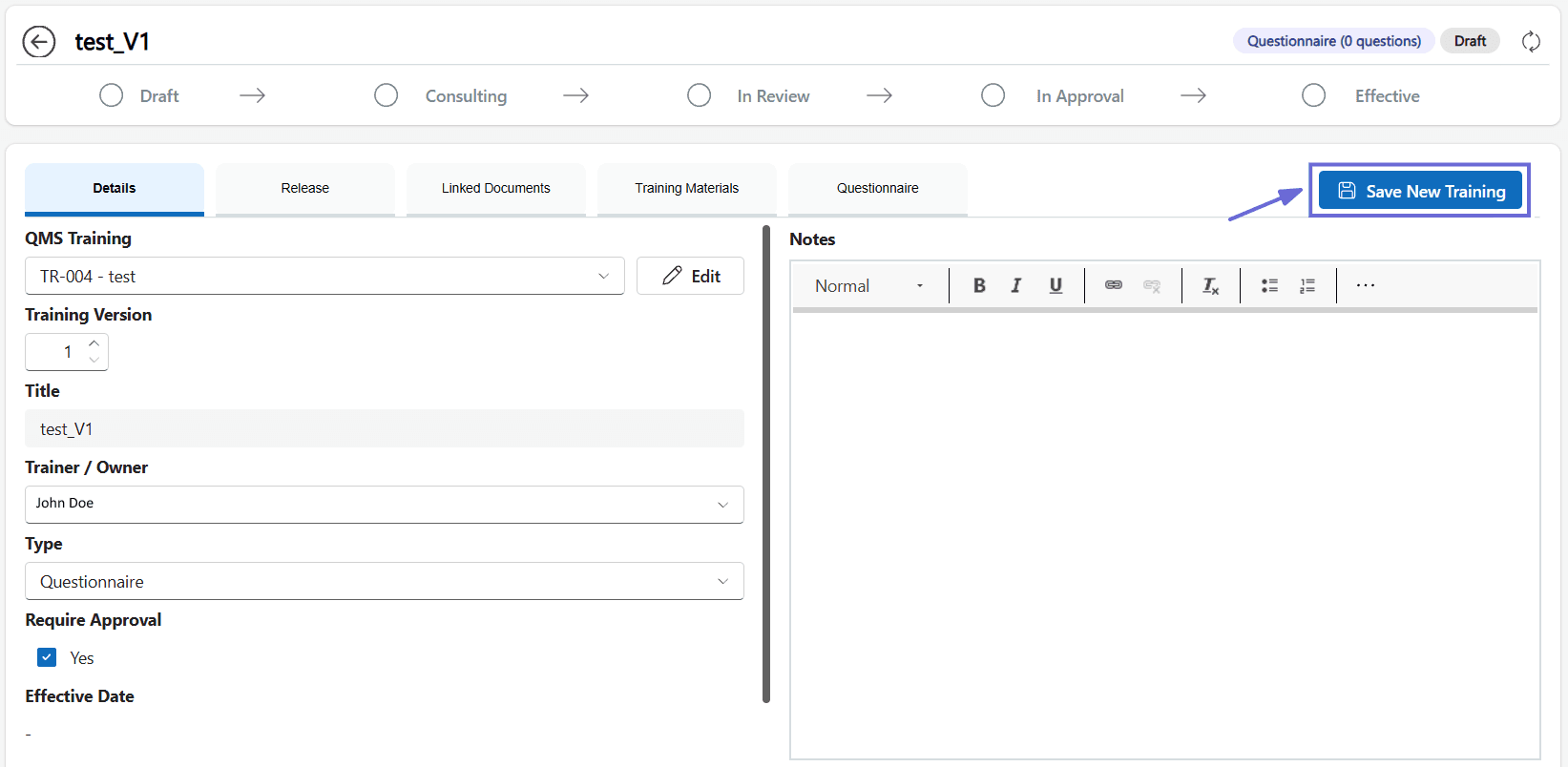This screenshot has width=1568, height=767.
Task: Toggle underline formatting in Notes toolbar
Action: tap(1056, 285)
